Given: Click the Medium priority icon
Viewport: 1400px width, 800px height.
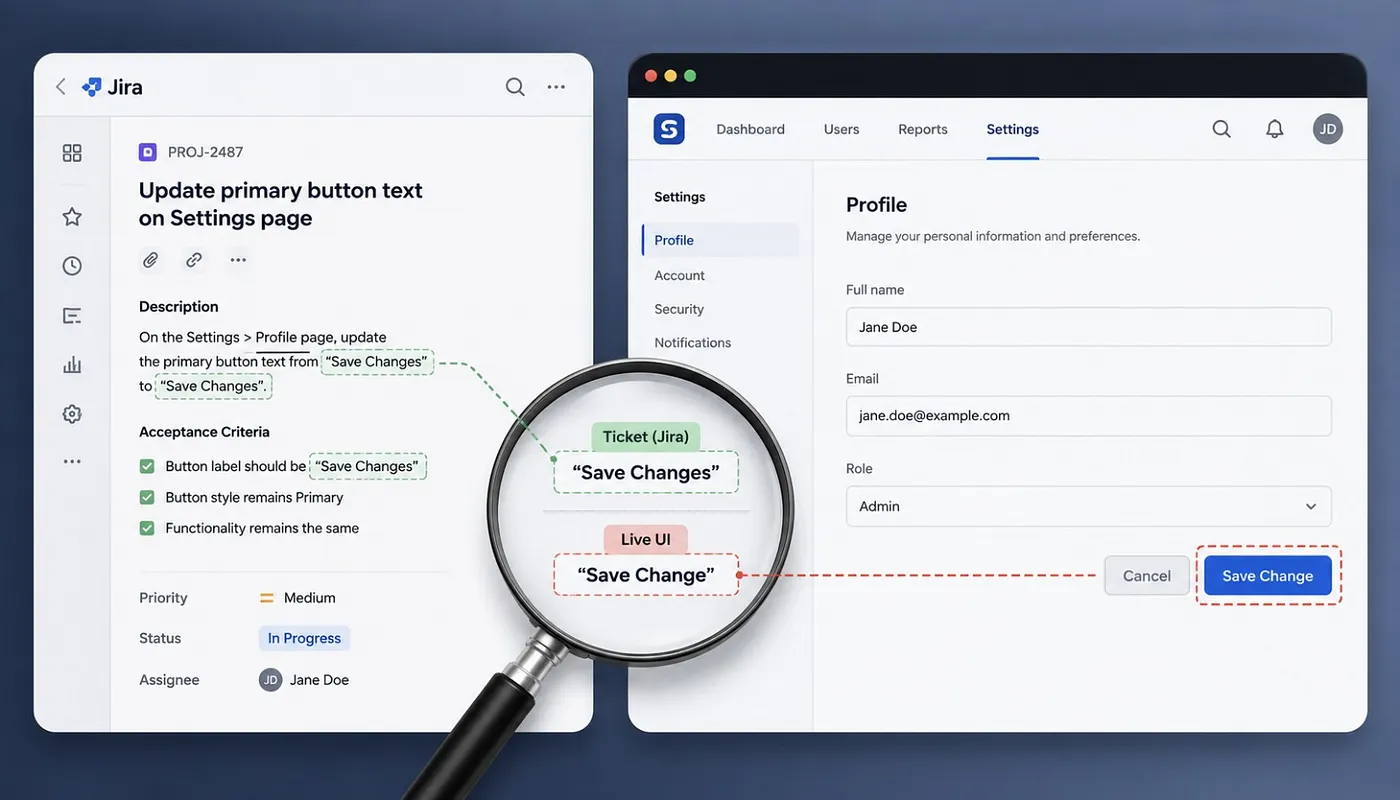Looking at the screenshot, I should [267, 598].
